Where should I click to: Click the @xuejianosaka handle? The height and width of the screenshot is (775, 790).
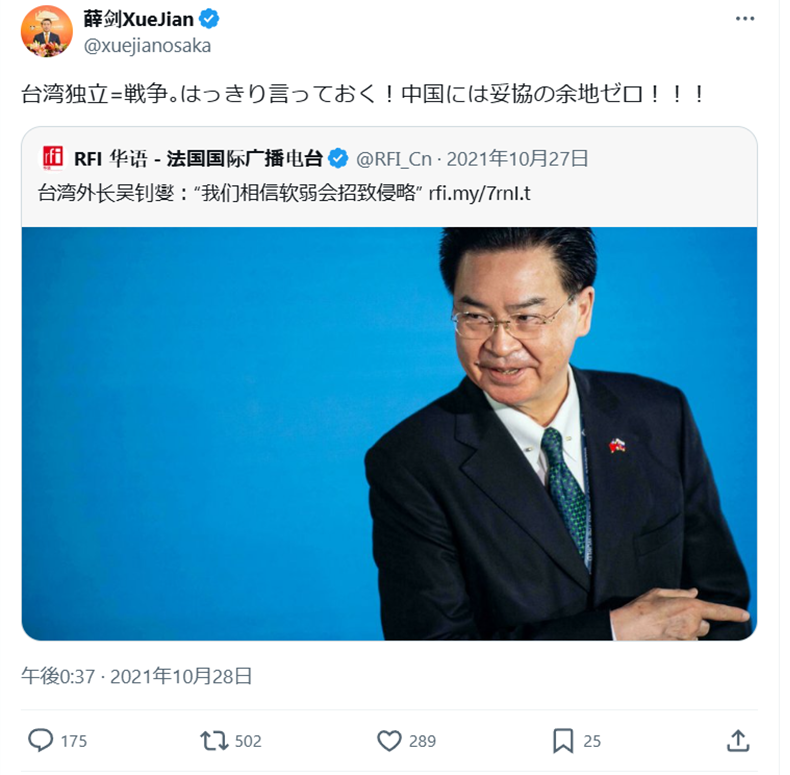point(147,46)
